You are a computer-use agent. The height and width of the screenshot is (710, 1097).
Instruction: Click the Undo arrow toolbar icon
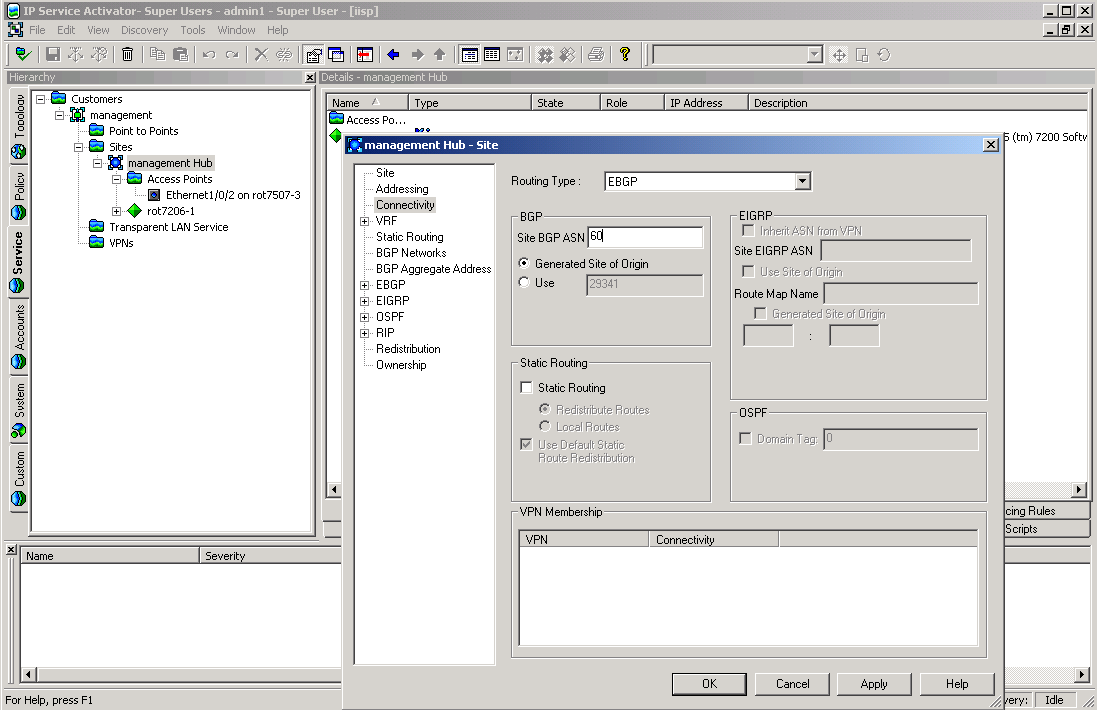pos(209,55)
